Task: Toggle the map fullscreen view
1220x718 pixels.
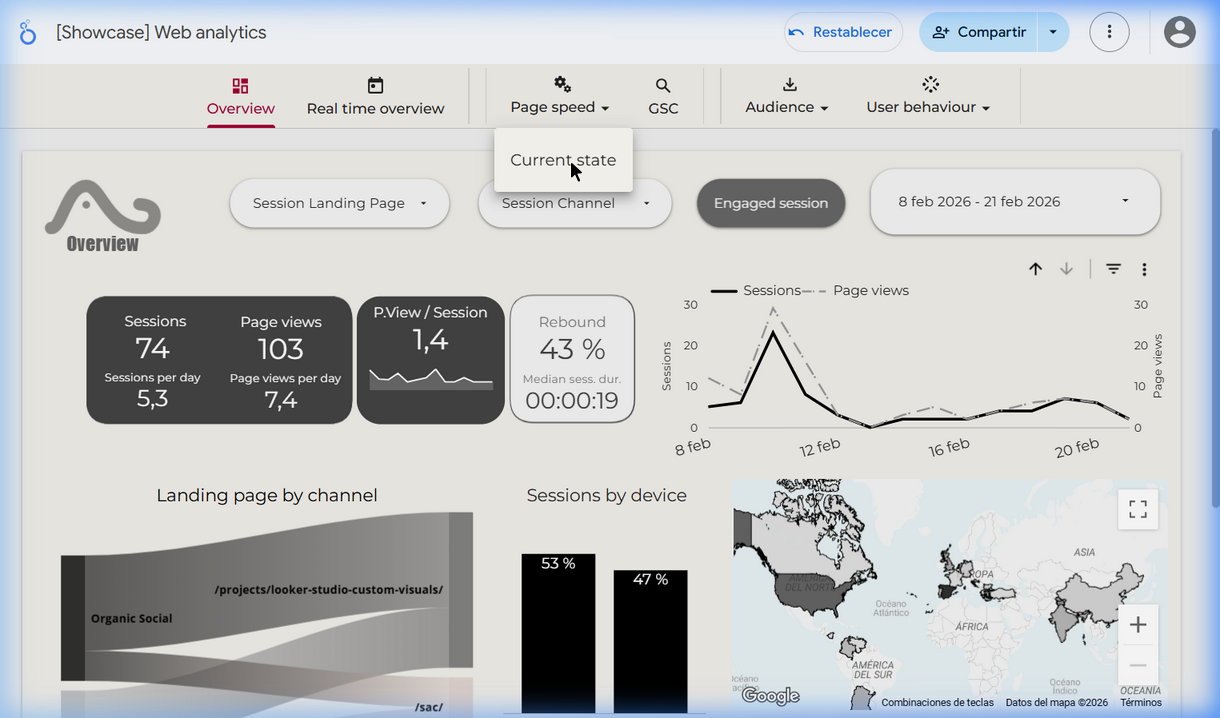Action: (x=1138, y=509)
